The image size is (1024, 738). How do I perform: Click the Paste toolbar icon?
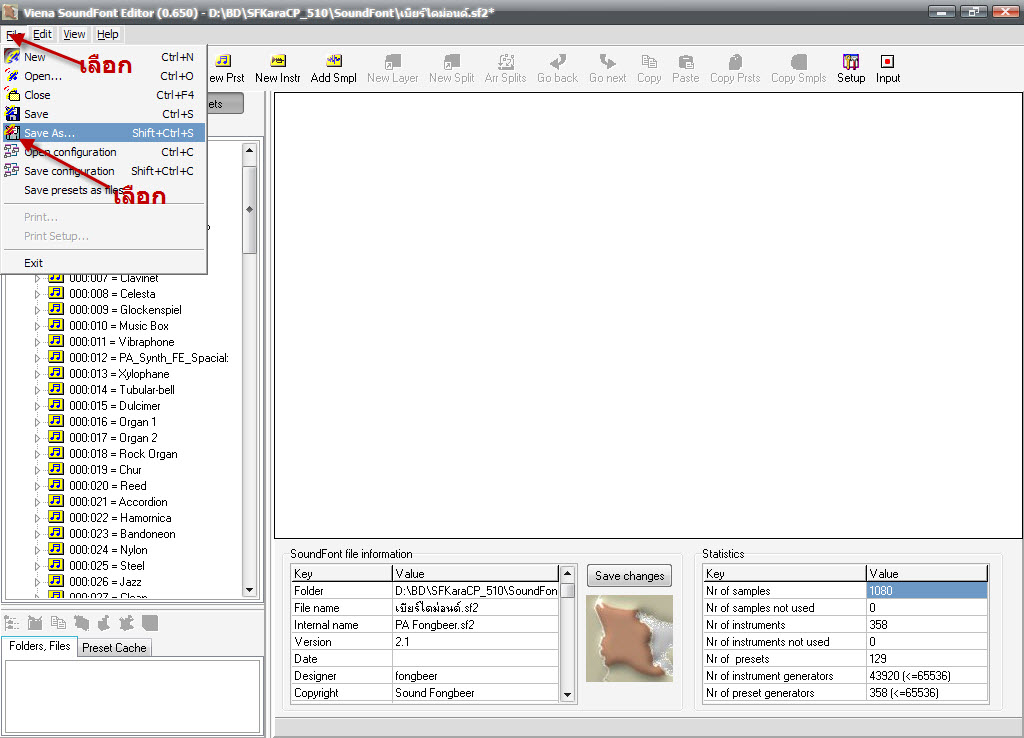pyautogui.click(x=686, y=61)
